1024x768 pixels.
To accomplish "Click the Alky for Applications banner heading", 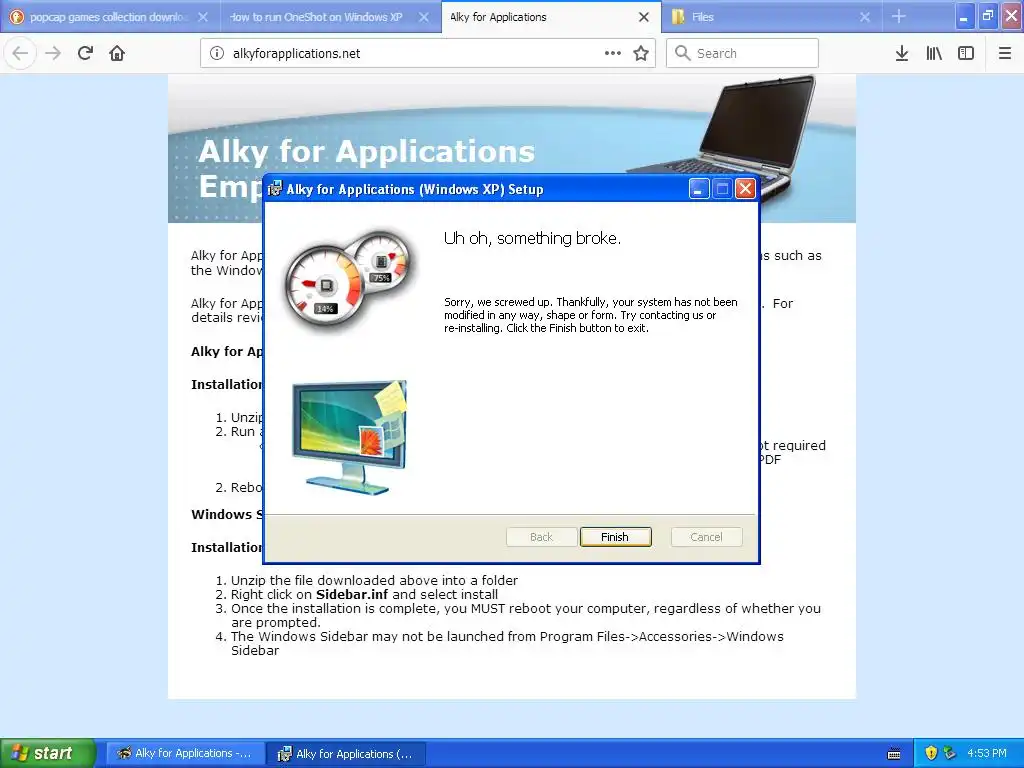I will tap(366, 152).
